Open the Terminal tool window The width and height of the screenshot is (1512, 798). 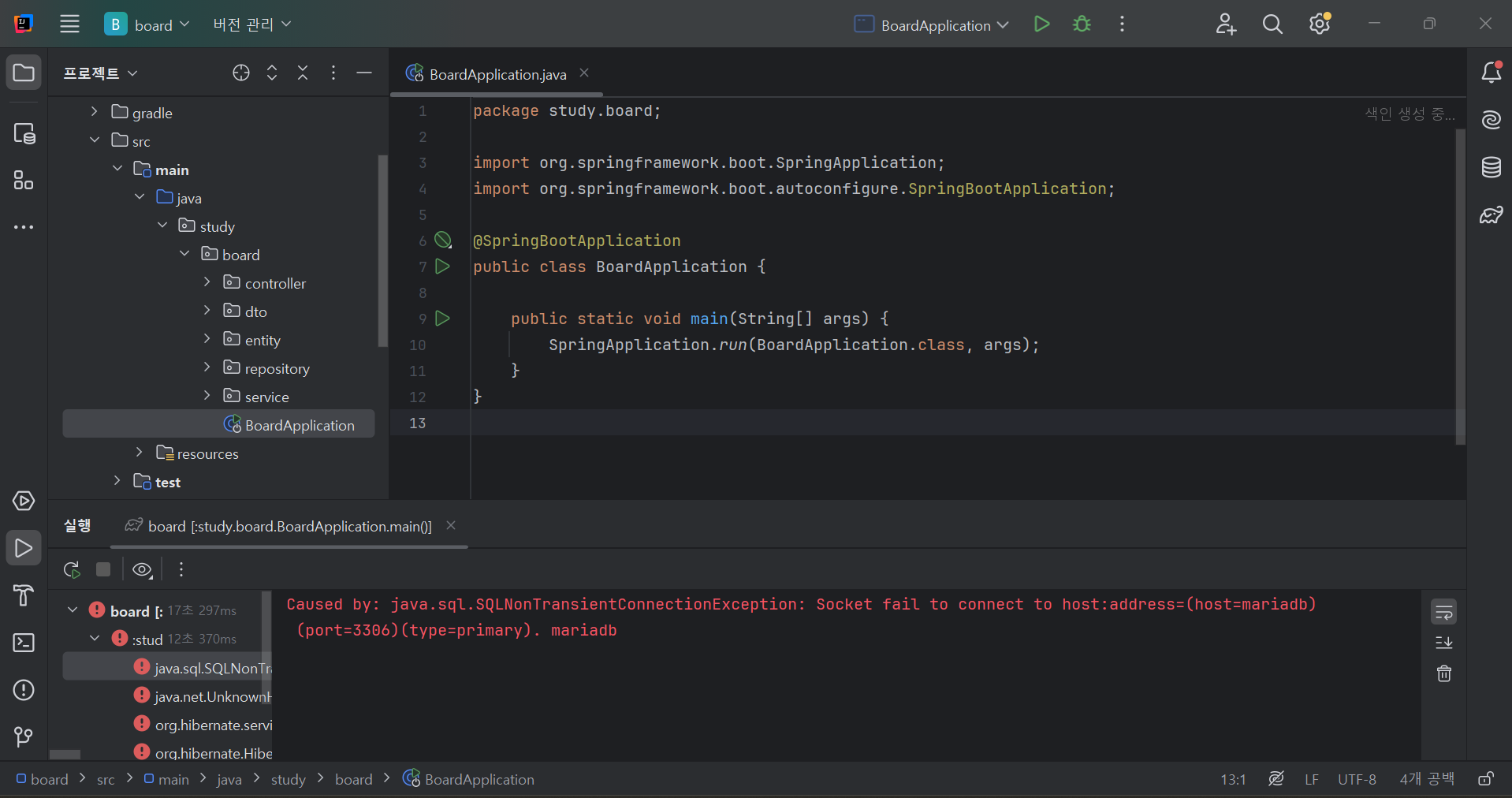click(24, 643)
